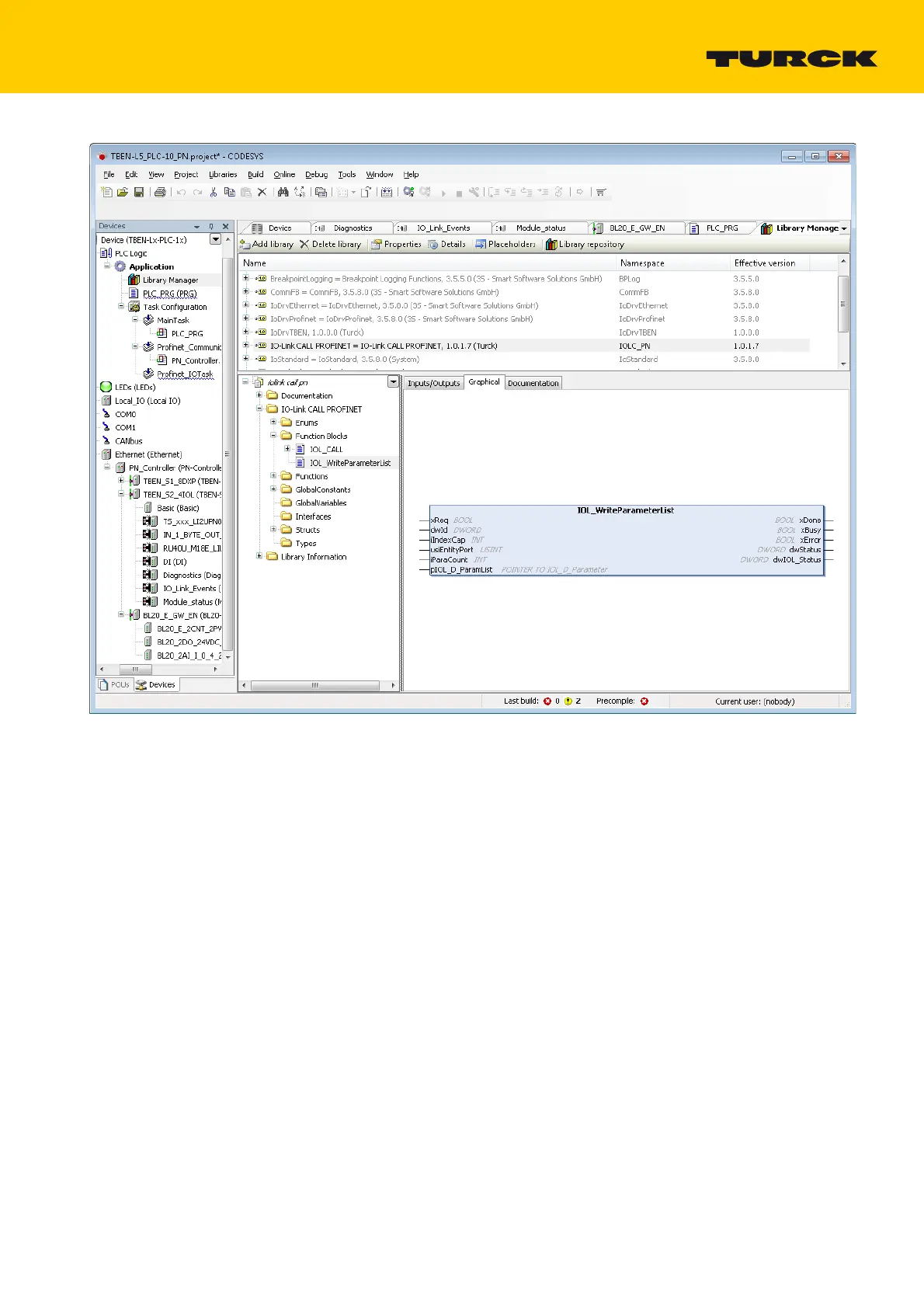
Task: Open the Device (TBEN-Lx-PLC-1x) dropdown
Action: [x=216, y=239]
